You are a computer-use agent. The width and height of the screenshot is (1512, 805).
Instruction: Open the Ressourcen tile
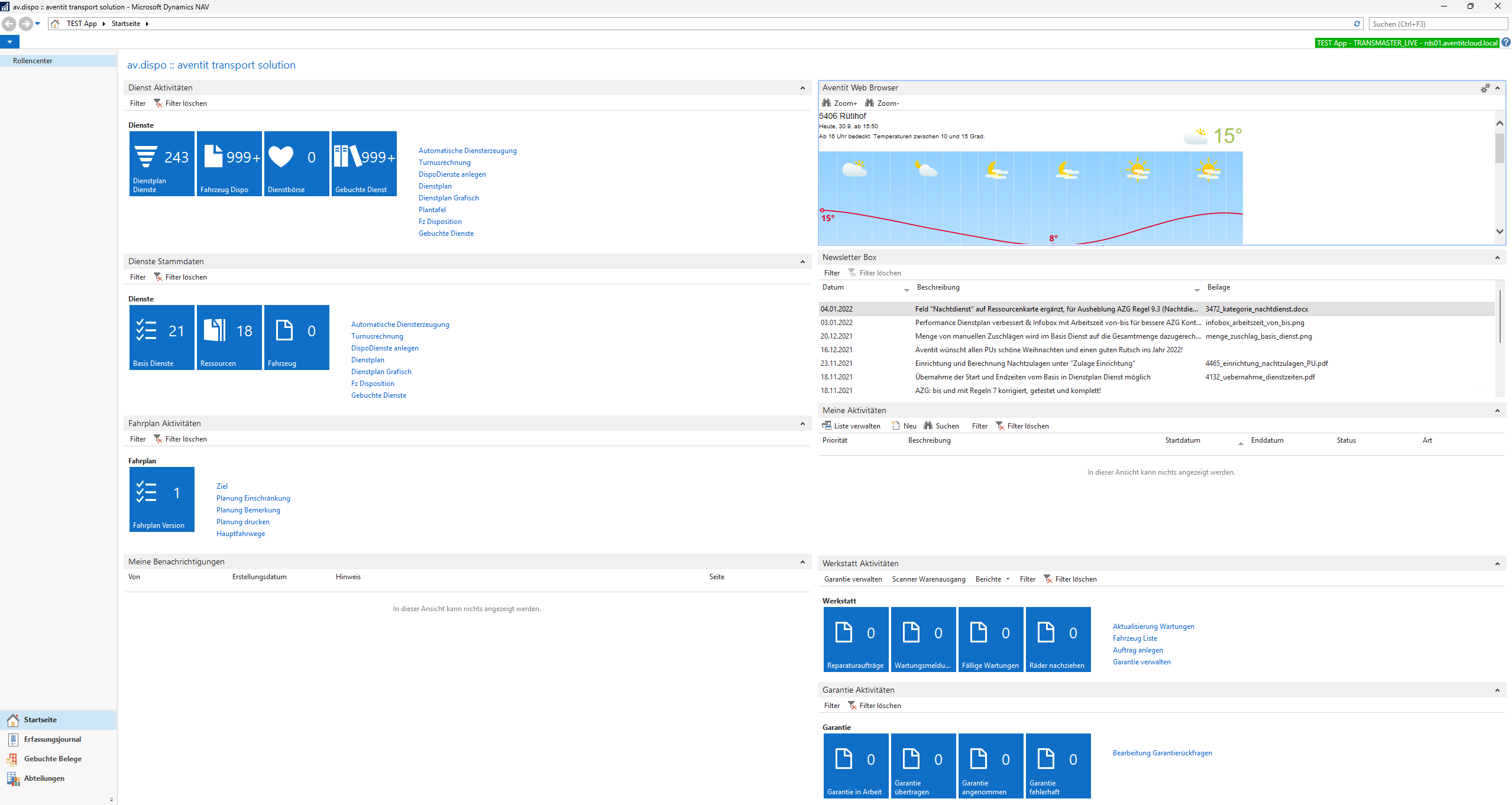pyautogui.click(x=229, y=337)
